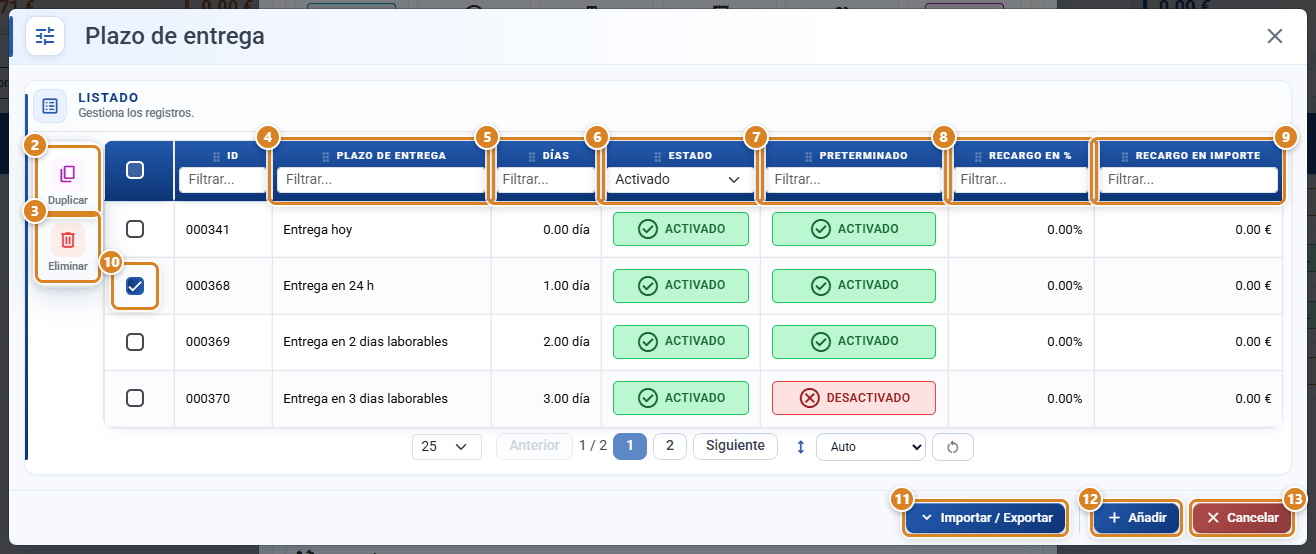Viewport: 1316px width, 554px height.
Task: Toggle Preterminado Desactivado badge for row 000370
Action: (x=854, y=398)
